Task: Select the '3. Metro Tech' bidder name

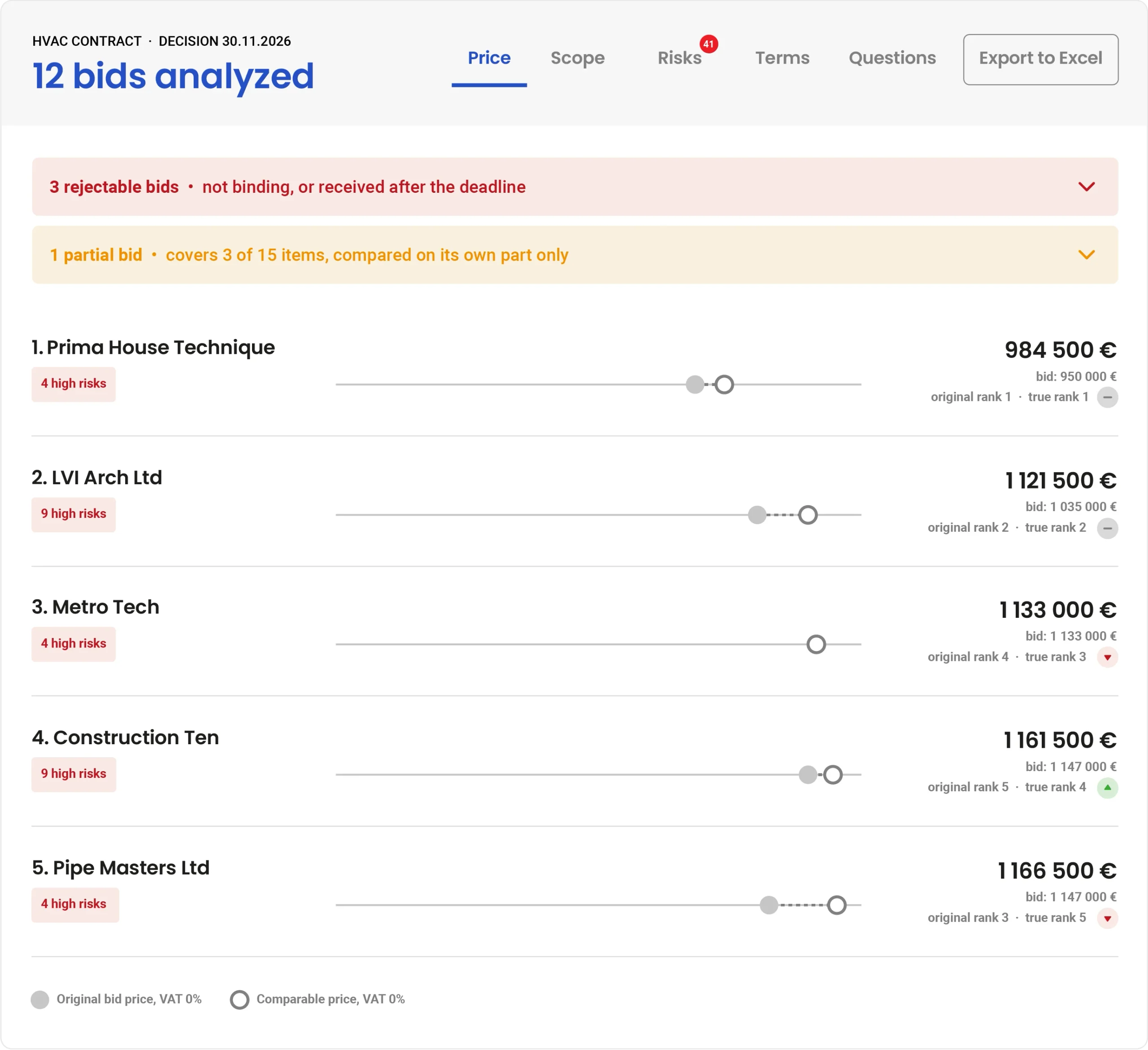Action: 96,607
